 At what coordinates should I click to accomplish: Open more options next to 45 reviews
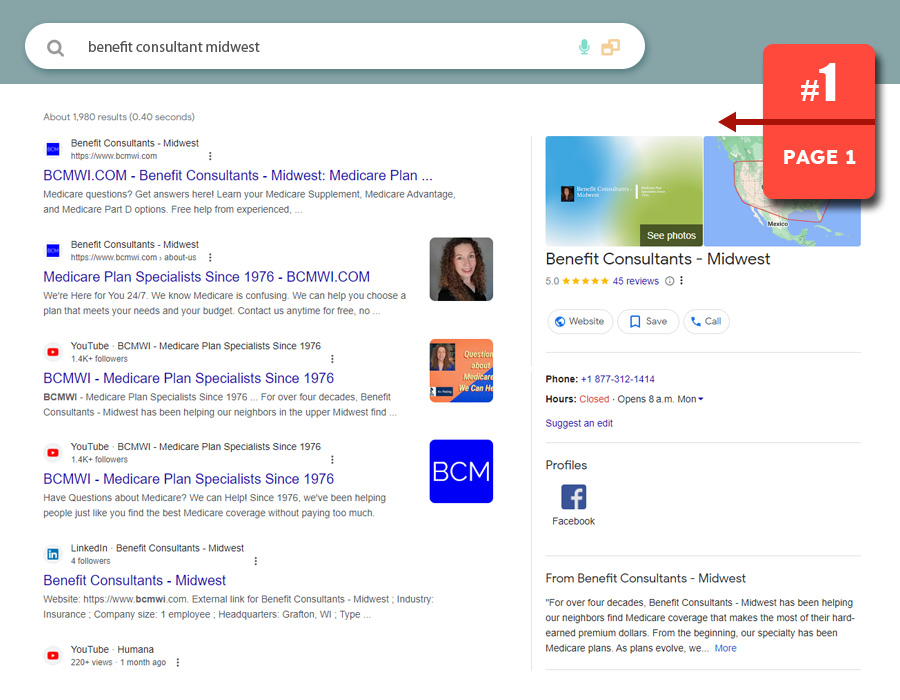(681, 281)
